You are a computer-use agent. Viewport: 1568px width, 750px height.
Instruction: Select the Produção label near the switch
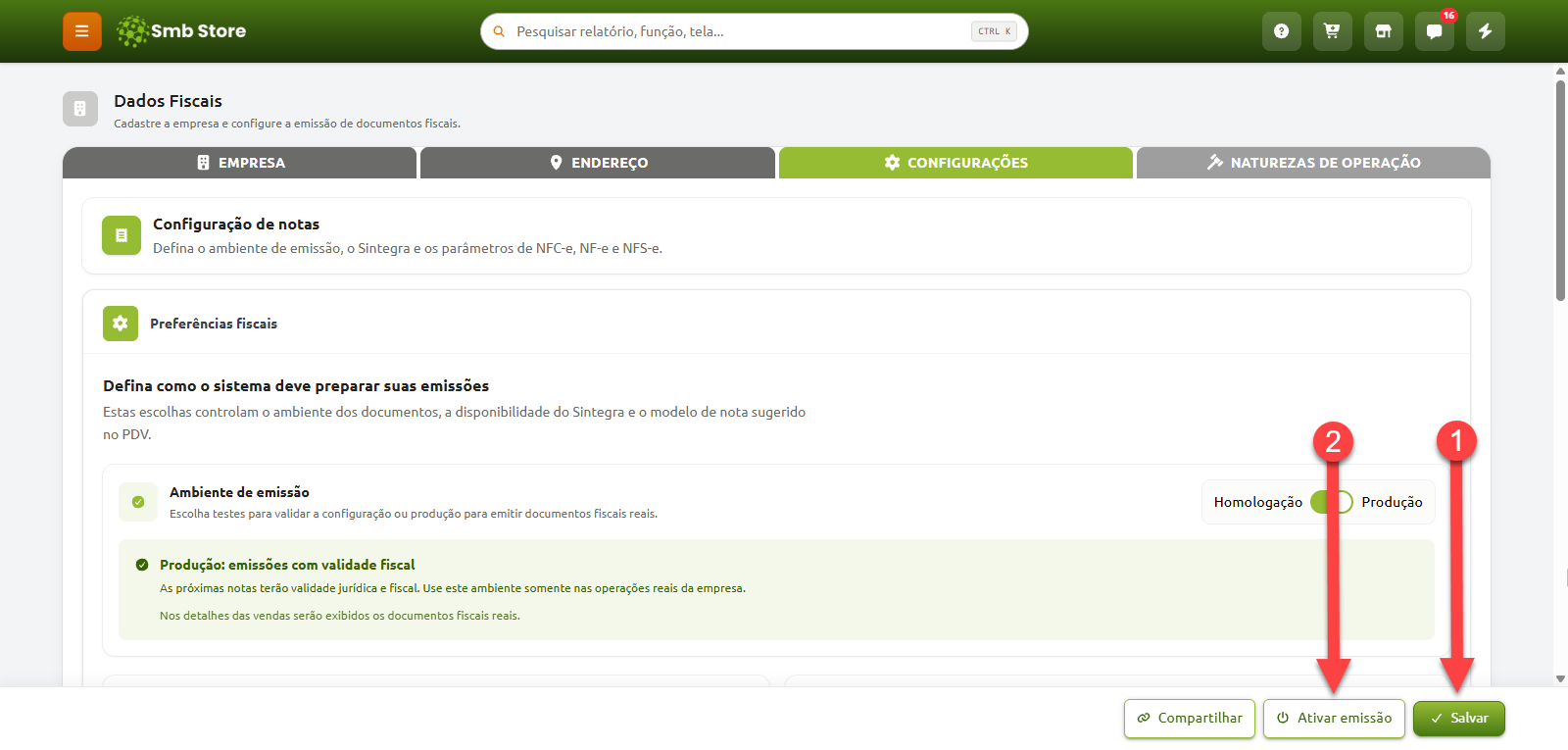pyautogui.click(x=1392, y=502)
